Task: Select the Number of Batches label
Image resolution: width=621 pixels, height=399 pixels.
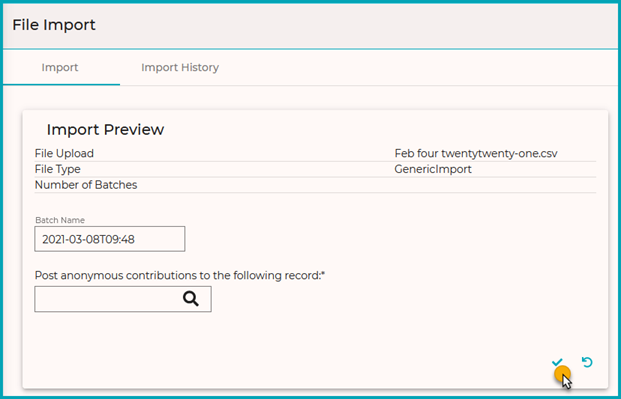Action: 86,185
